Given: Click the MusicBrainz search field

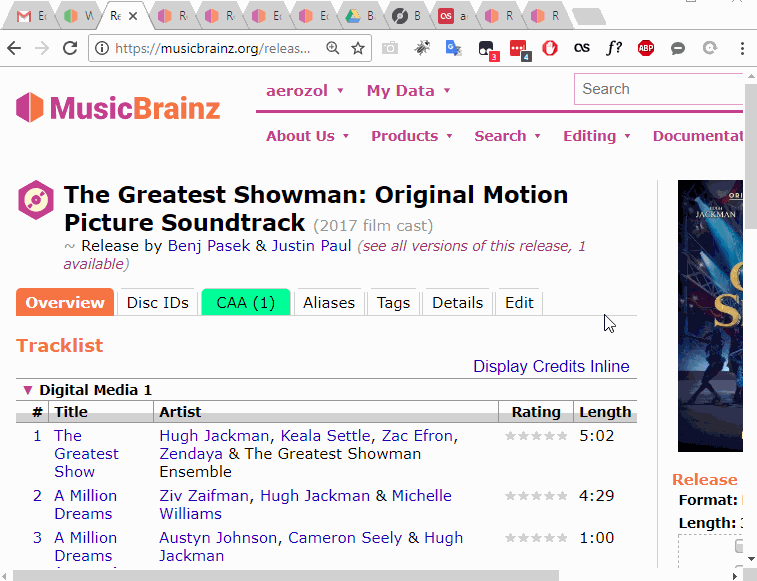Looking at the screenshot, I should [x=659, y=89].
